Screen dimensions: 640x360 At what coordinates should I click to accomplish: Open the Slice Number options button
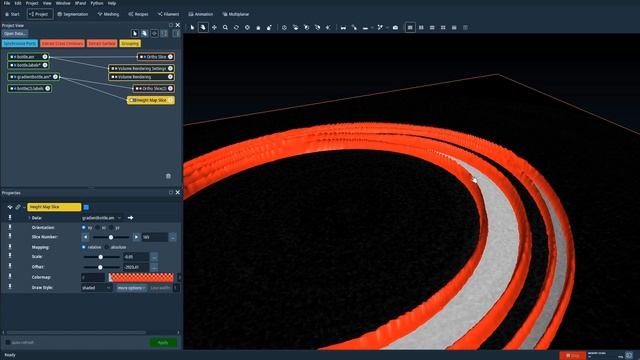coord(173,237)
